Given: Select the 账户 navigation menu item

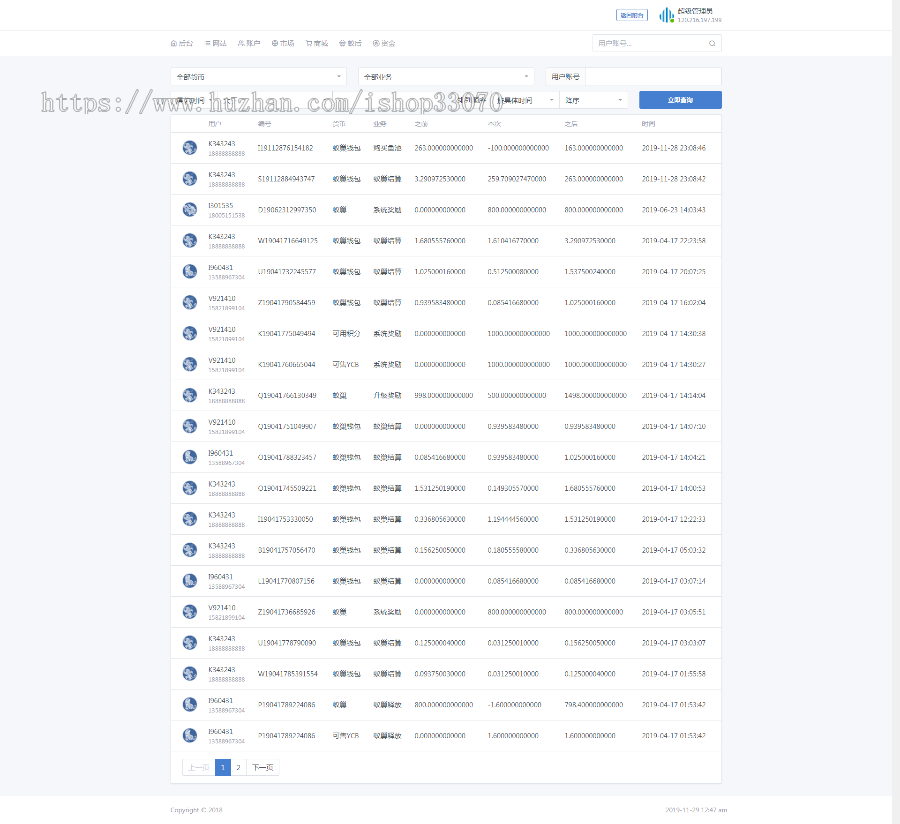Looking at the screenshot, I should click(x=249, y=44).
